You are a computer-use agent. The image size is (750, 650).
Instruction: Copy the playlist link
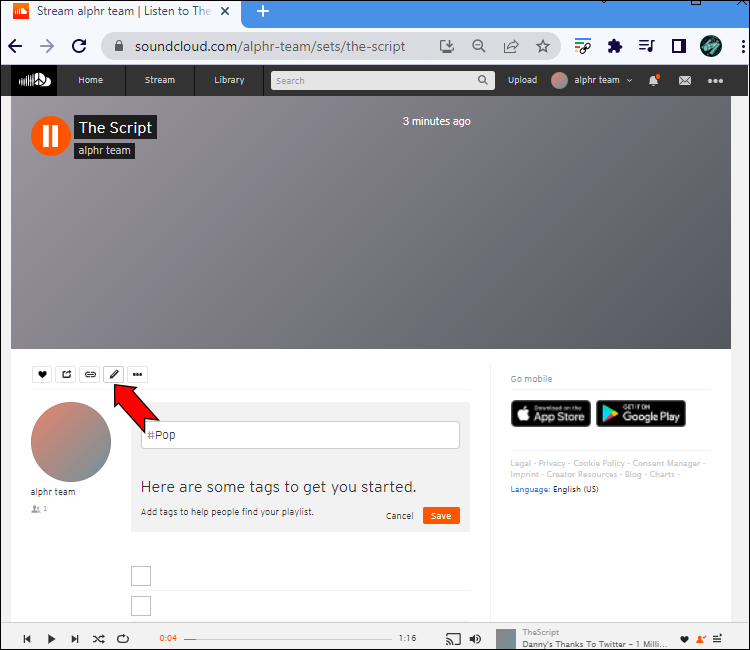pos(90,374)
